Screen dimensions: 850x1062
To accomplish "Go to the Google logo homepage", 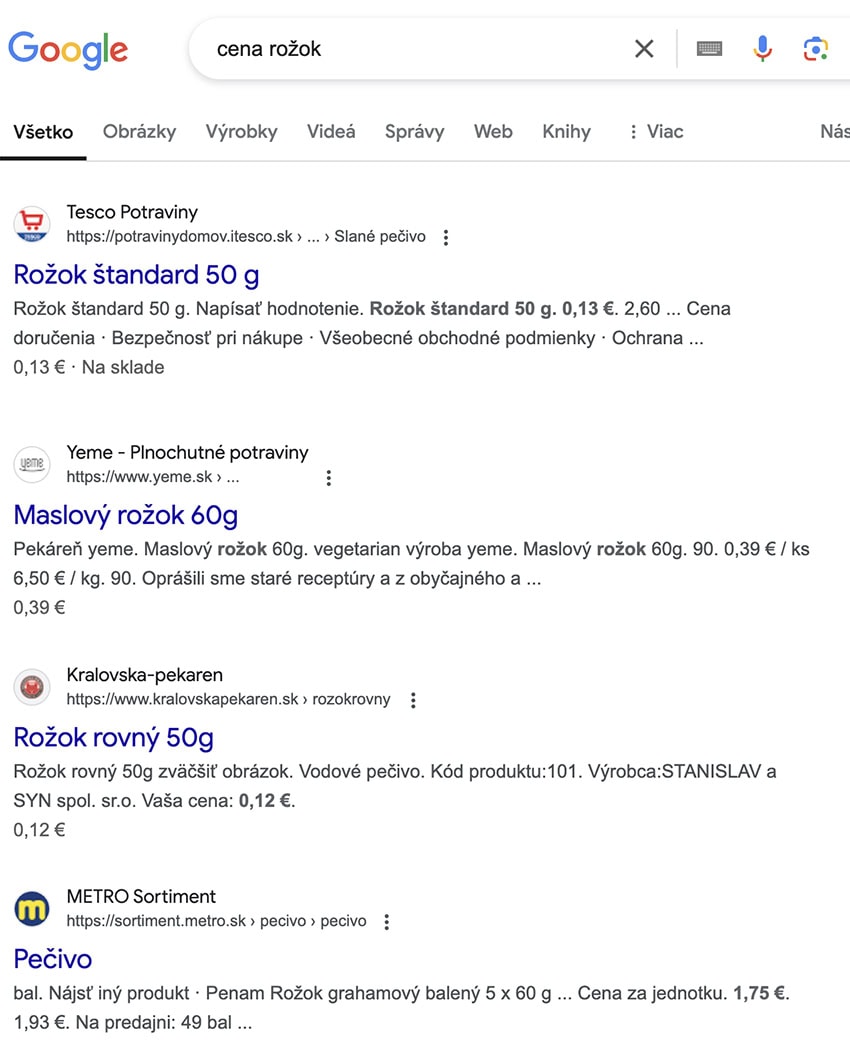I will click(68, 49).
